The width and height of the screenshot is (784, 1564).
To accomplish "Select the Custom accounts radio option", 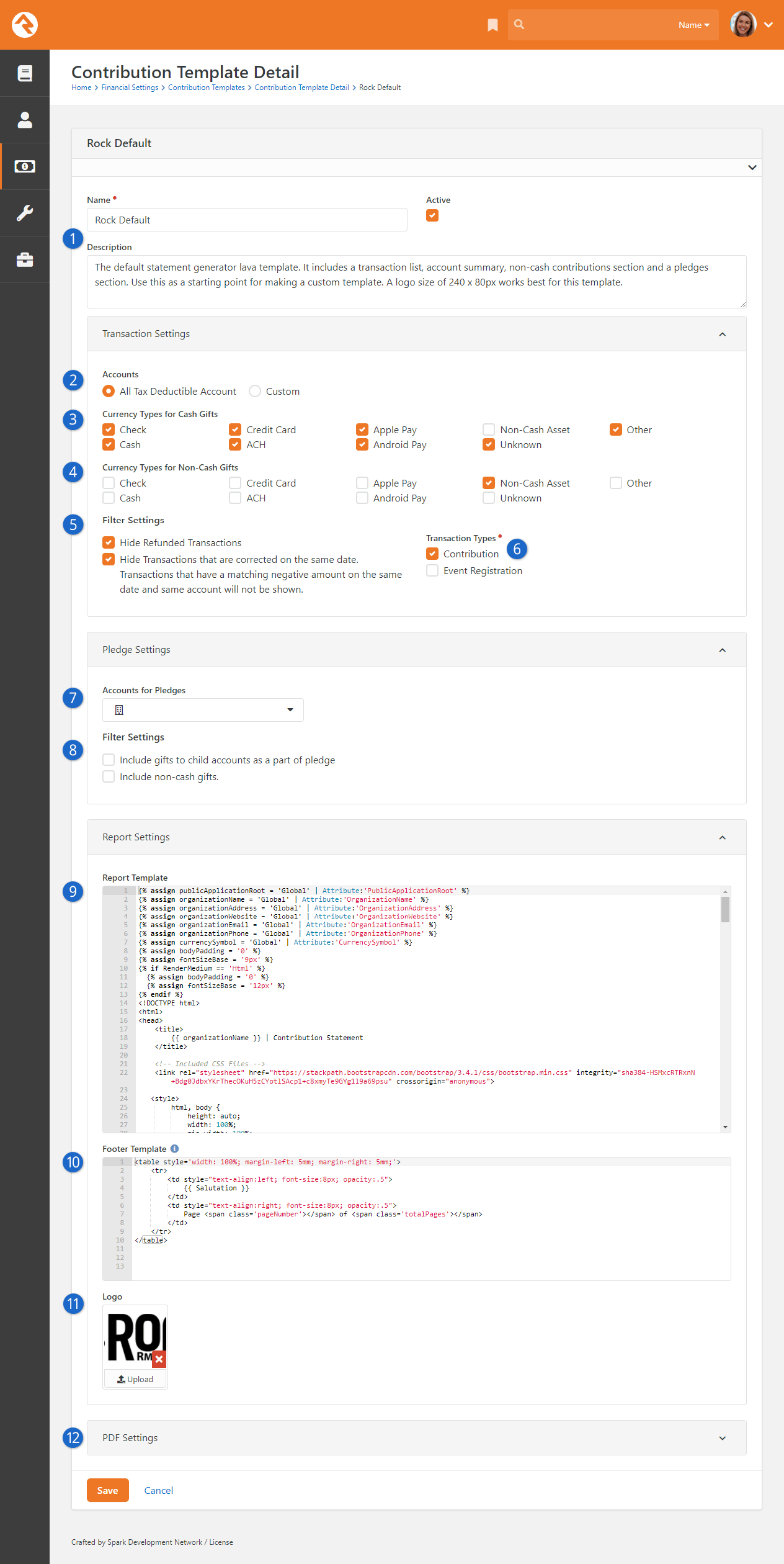I will coord(255,391).
